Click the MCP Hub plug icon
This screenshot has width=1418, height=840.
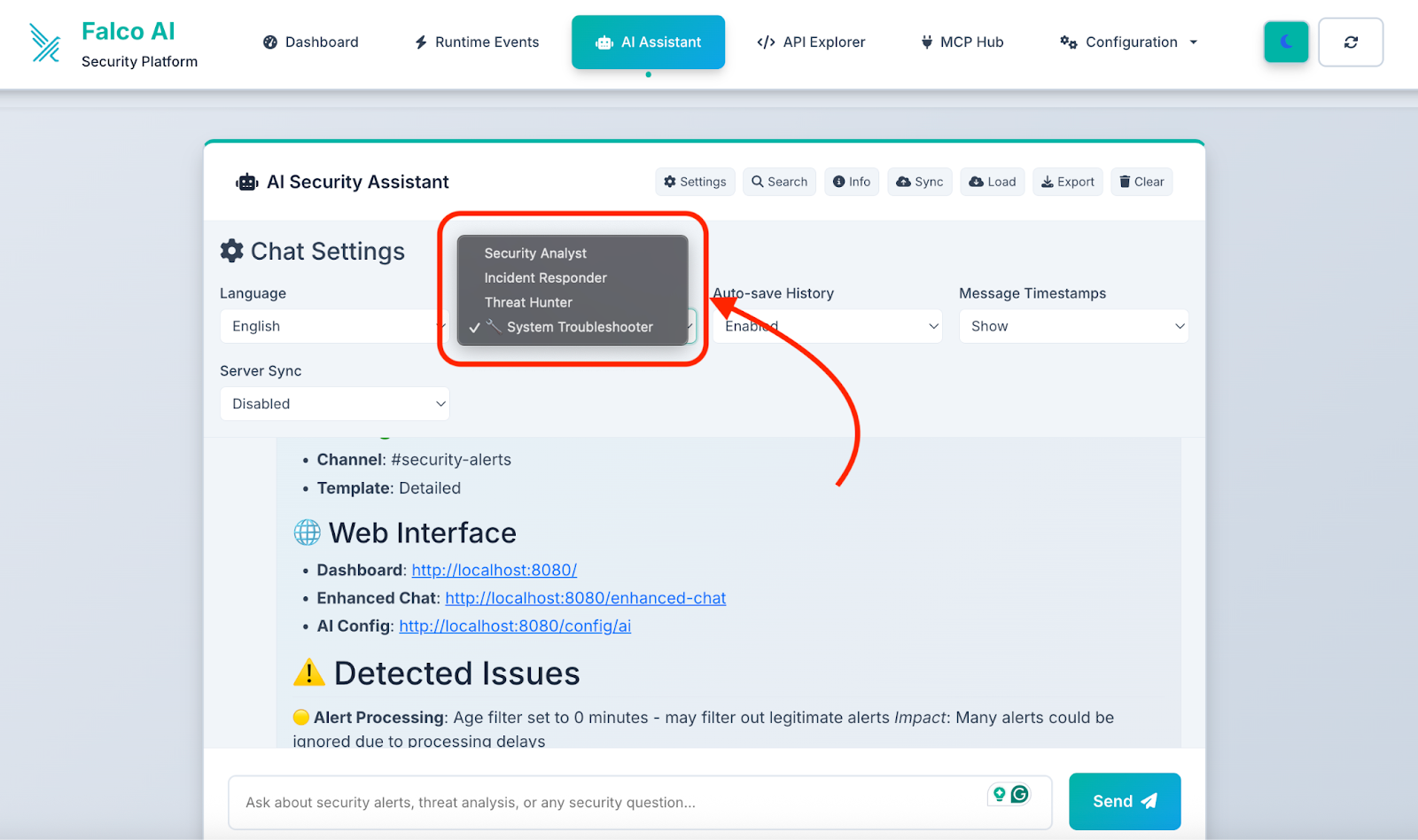pos(927,42)
